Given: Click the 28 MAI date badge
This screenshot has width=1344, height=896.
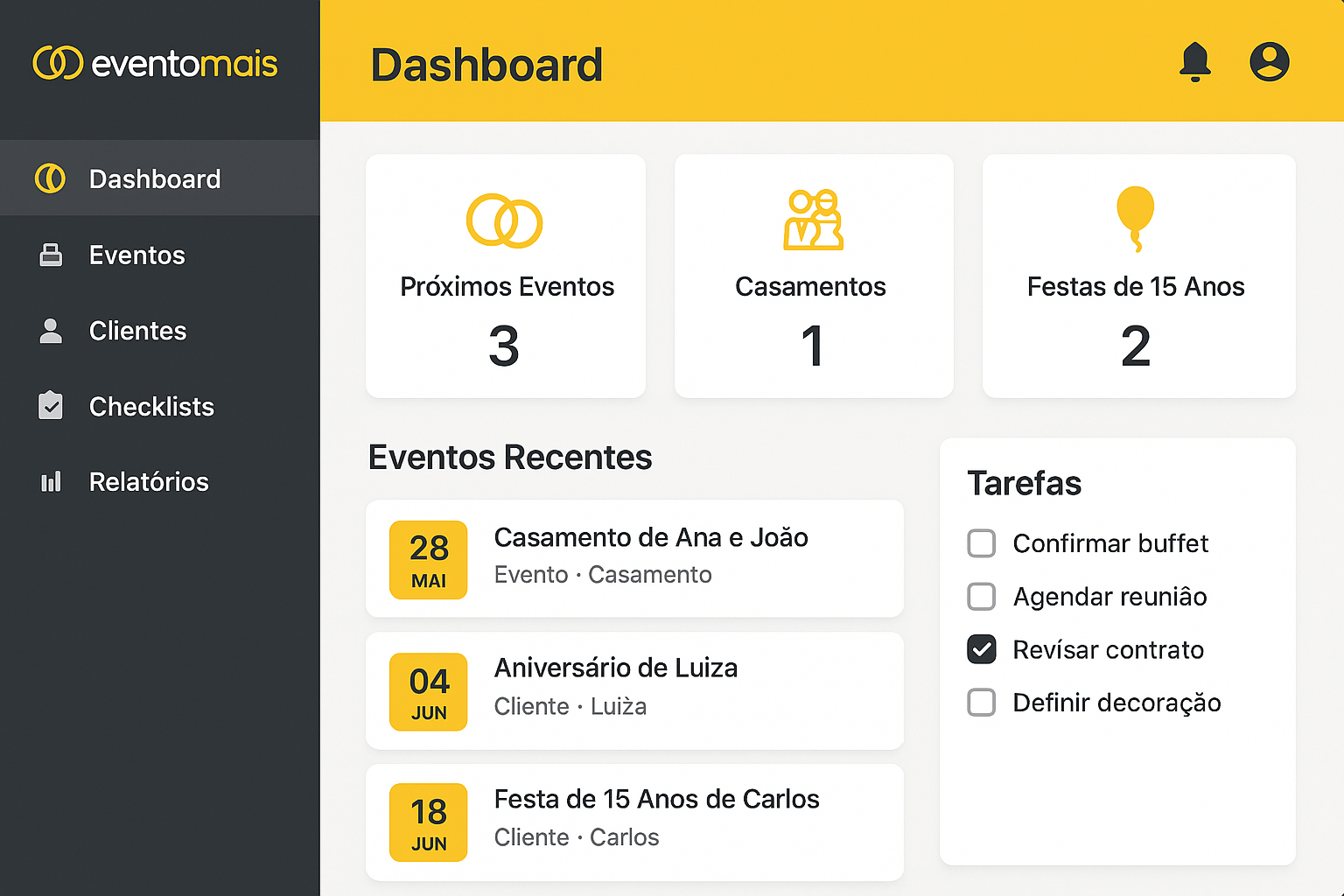Looking at the screenshot, I should 429,560.
